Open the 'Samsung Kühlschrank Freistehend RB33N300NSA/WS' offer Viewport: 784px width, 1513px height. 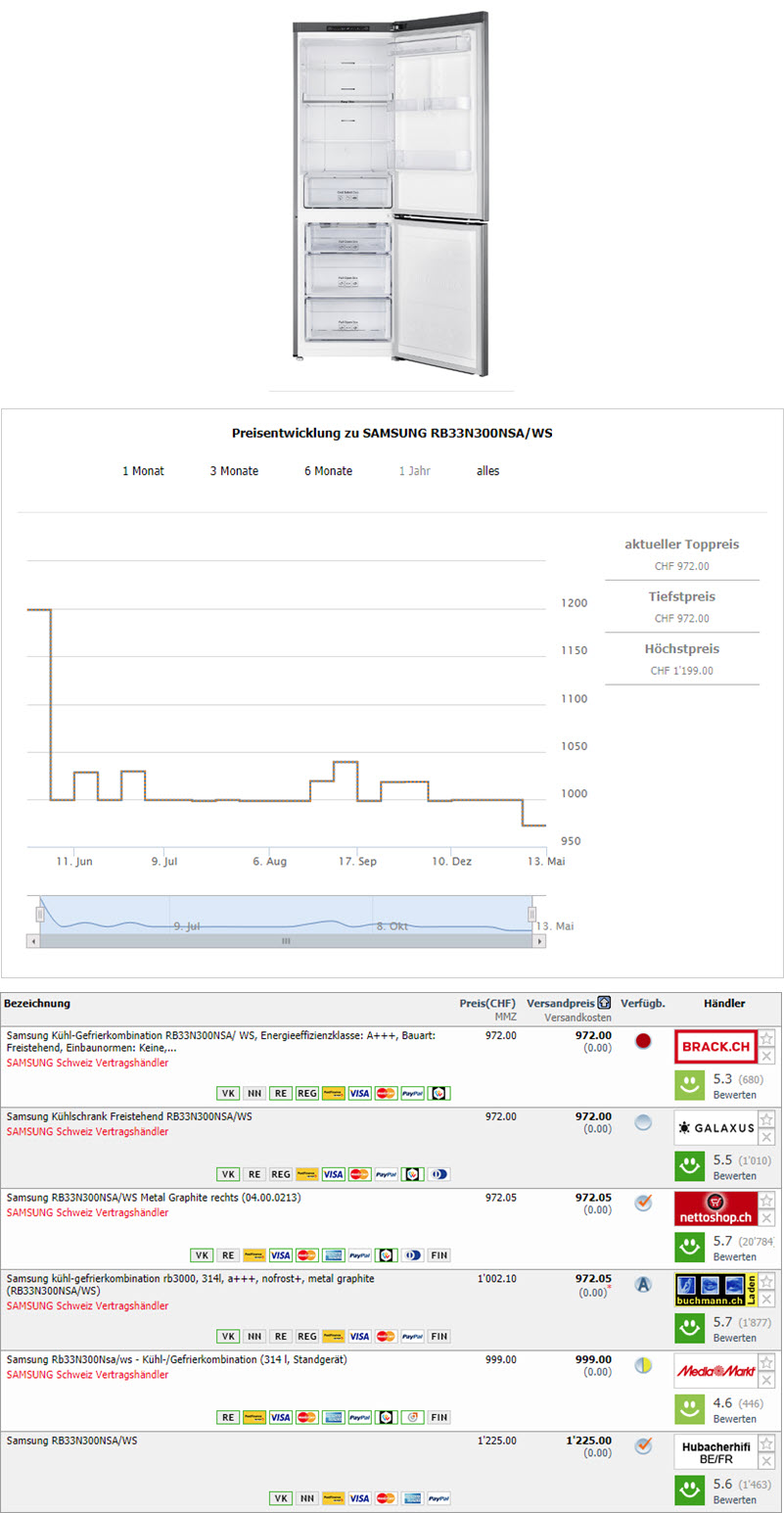click(129, 1116)
